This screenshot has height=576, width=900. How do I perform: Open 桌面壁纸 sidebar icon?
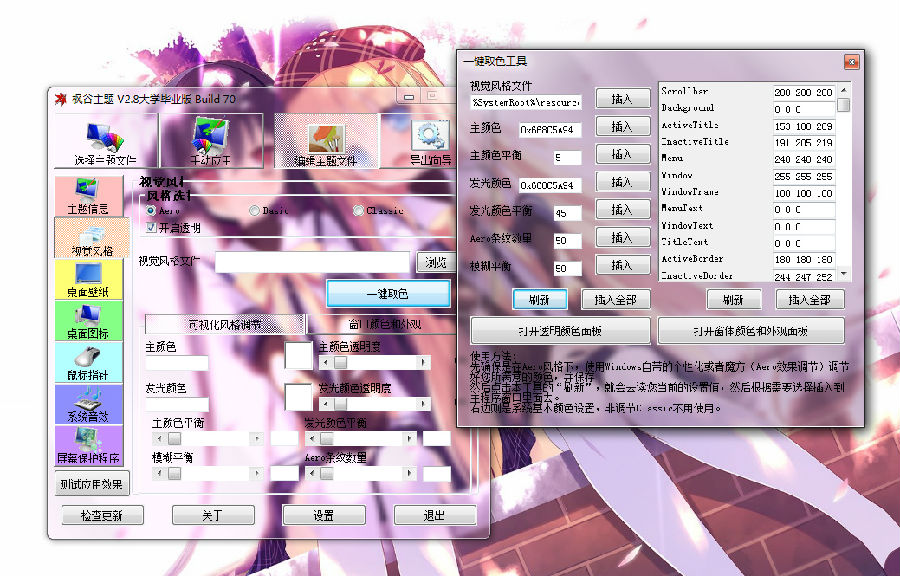[88, 279]
